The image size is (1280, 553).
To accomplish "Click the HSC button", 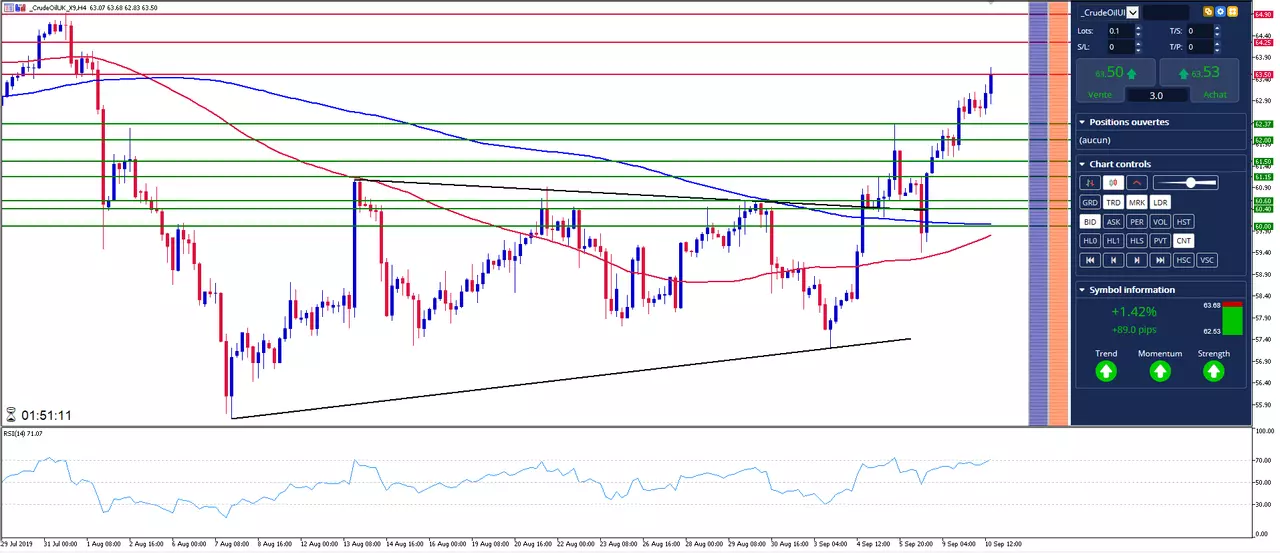I will click(x=1184, y=260).
